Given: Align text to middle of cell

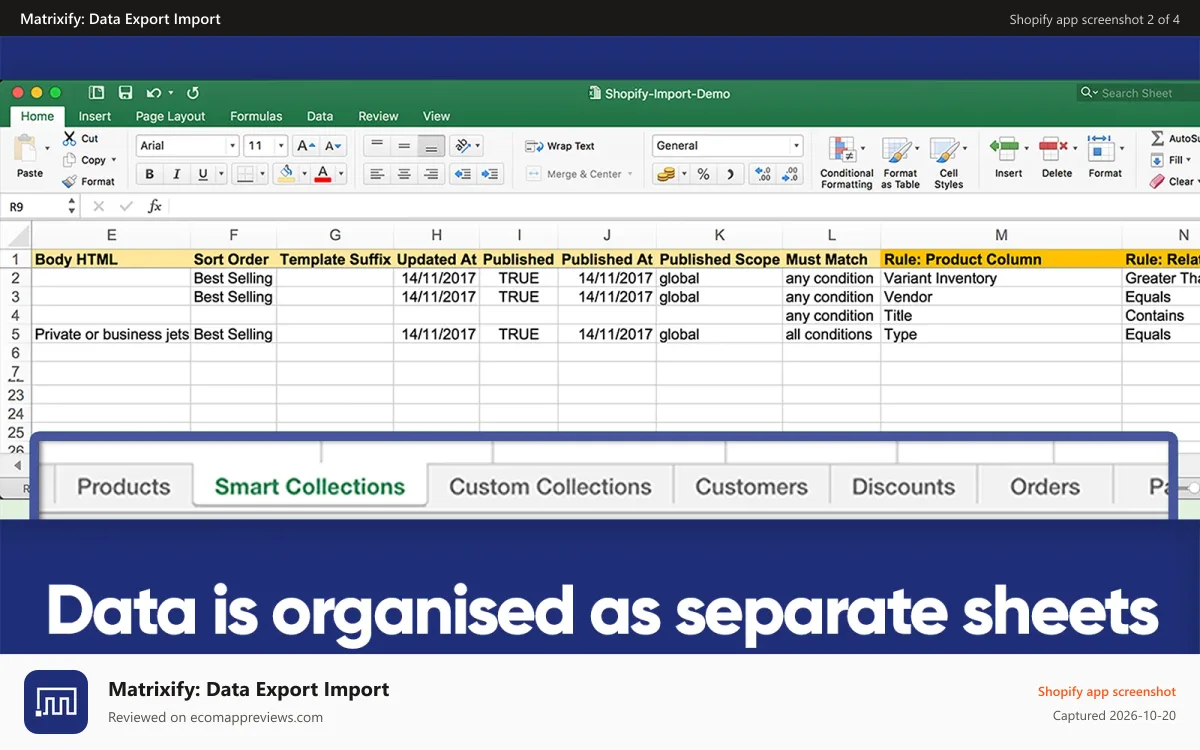Looking at the screenshot, I should [x=404, y=146].
